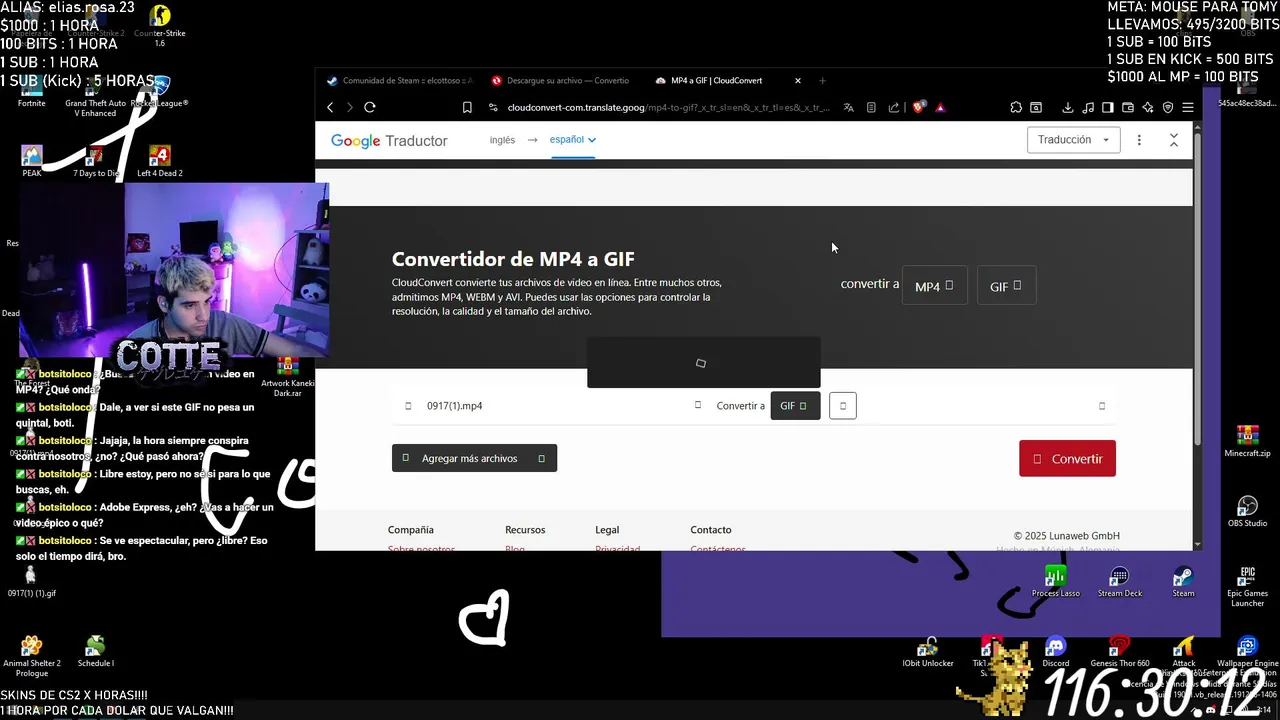Open a new browser tab
The height and width of the screenshot is (720, 1280).
(823, 81)
